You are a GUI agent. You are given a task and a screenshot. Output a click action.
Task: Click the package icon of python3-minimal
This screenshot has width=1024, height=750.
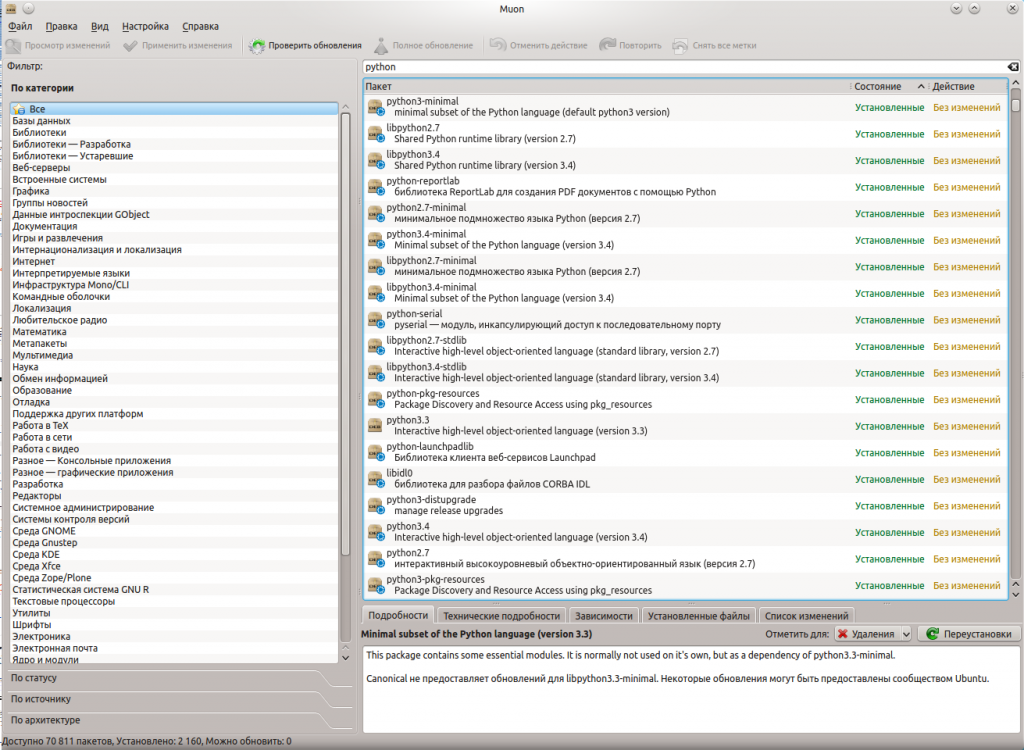376,107
